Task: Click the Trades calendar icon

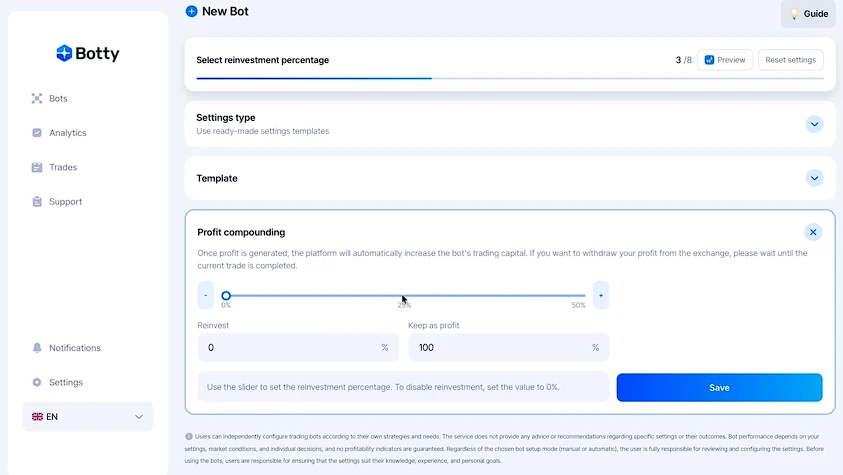Action: coord(37,167)
